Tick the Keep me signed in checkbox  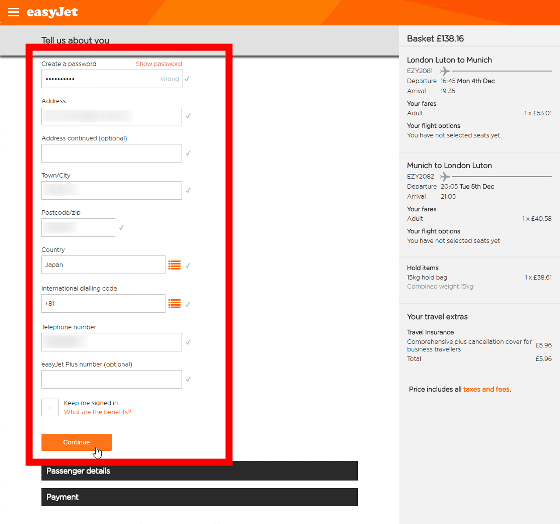click(x=50, y=407)
